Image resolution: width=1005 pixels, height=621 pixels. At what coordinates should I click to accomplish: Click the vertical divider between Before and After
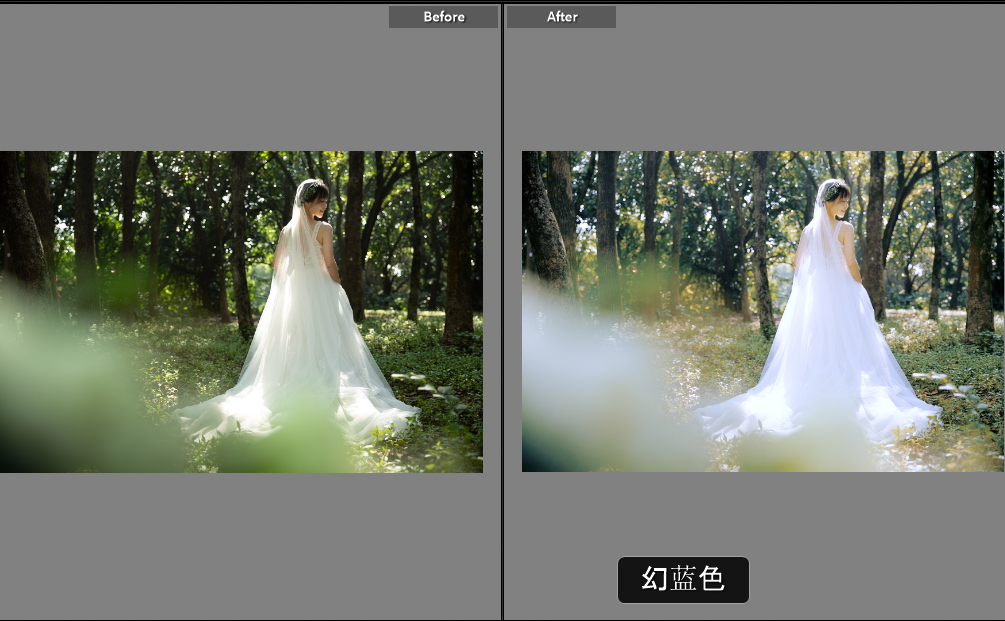click(502, 310)
